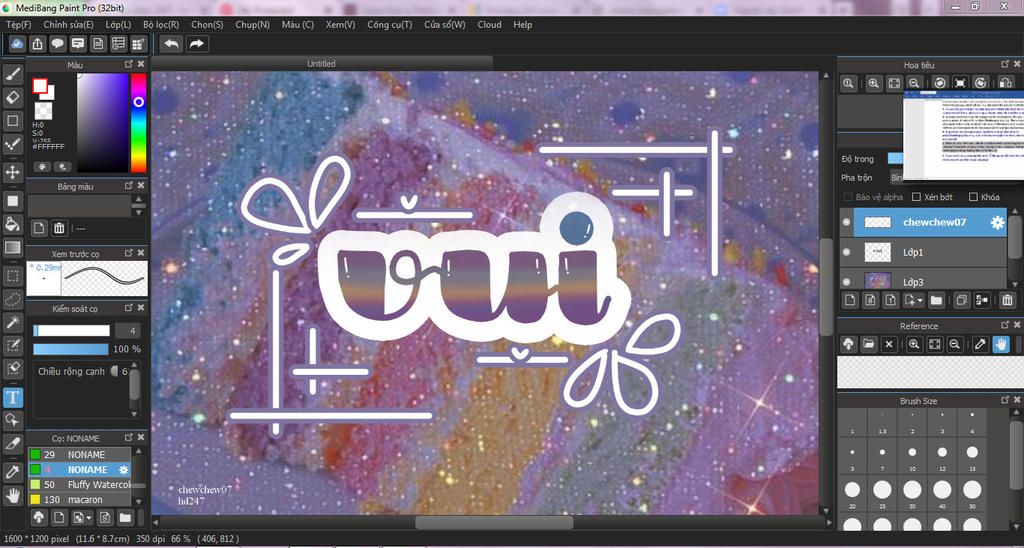The height and width of the screenshot is (548, 1024).
Task: Create a new layer folder
Action: 936,300
